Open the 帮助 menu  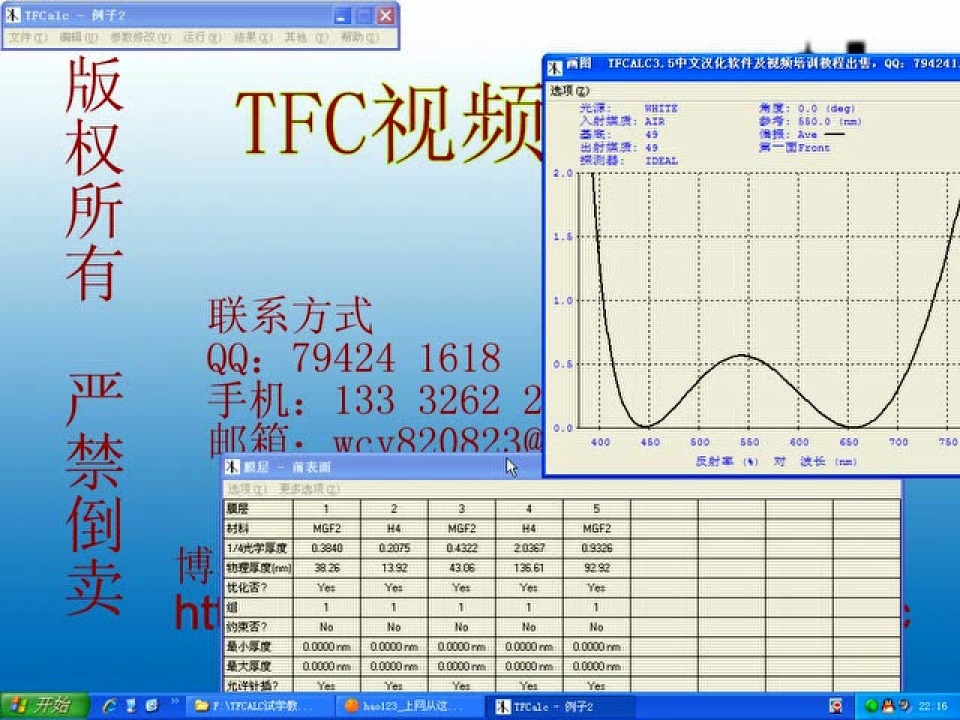pos(360,37)
